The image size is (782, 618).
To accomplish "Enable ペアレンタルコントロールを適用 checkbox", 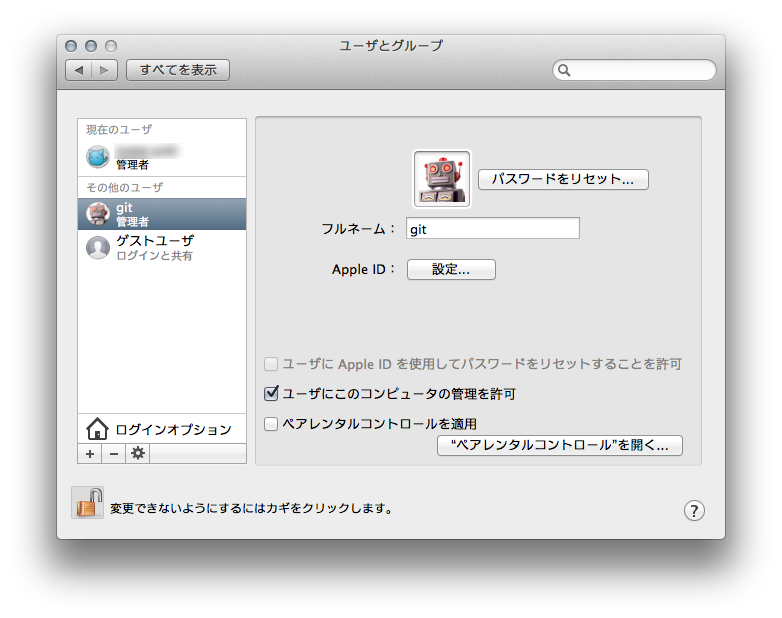I will (271, 424).
